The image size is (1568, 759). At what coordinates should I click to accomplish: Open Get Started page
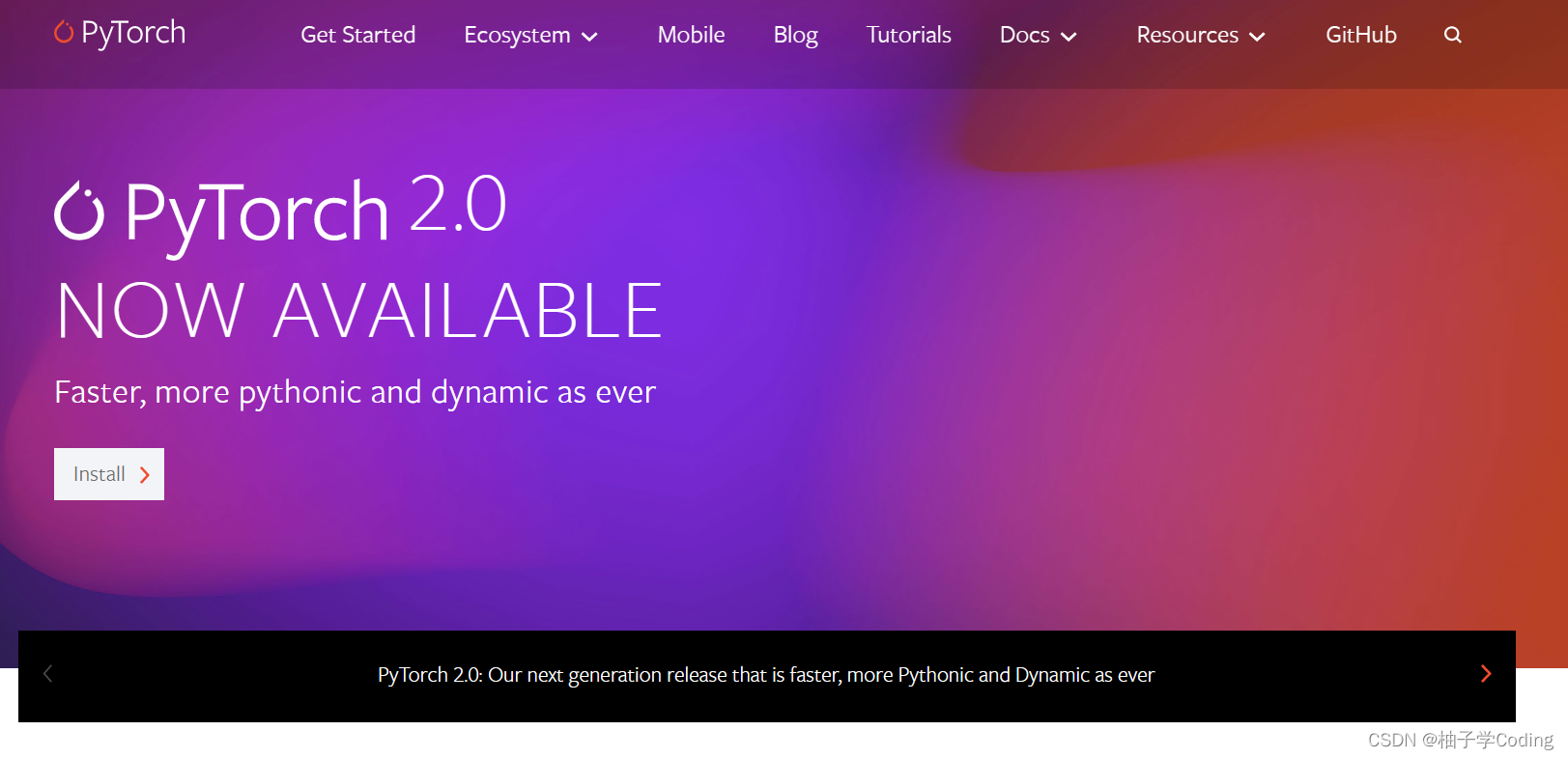(x=357, y=35)
